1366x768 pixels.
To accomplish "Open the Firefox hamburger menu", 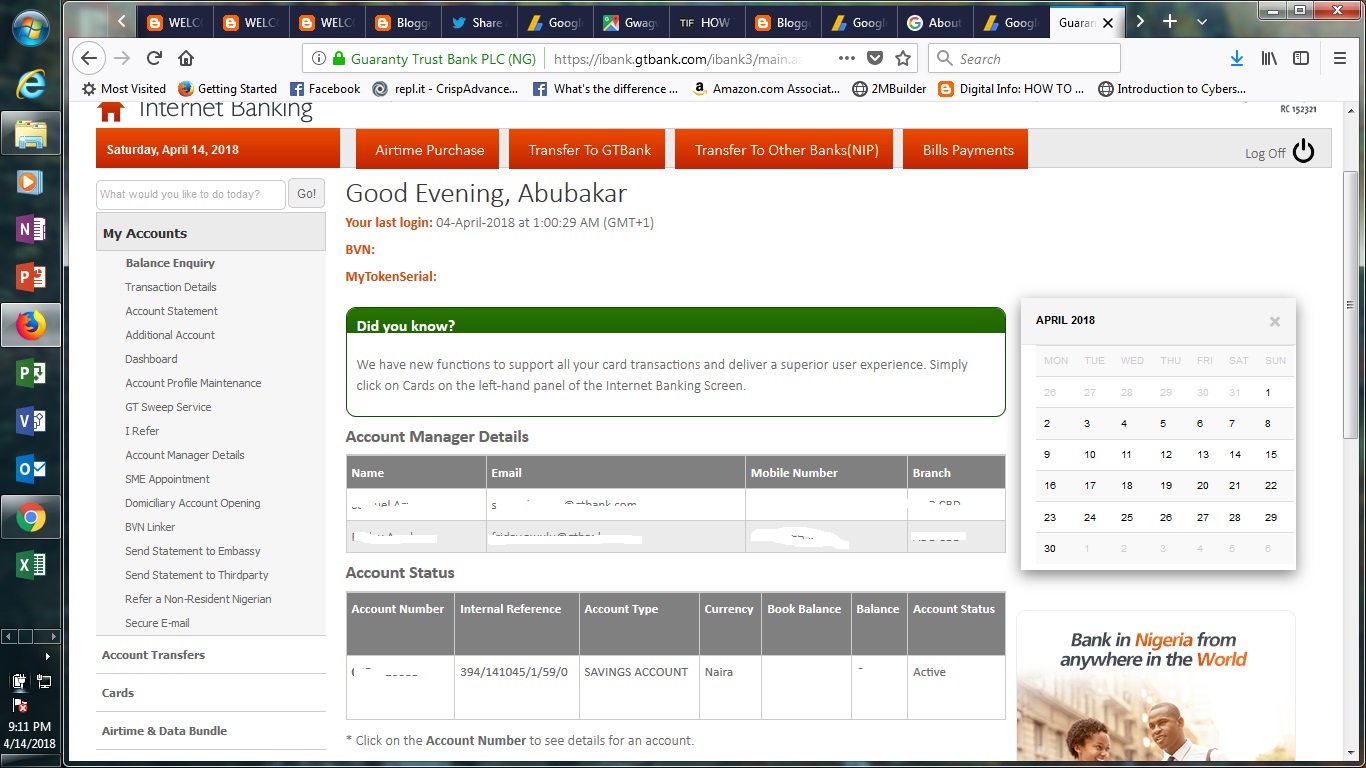I will coord(1340,58).
